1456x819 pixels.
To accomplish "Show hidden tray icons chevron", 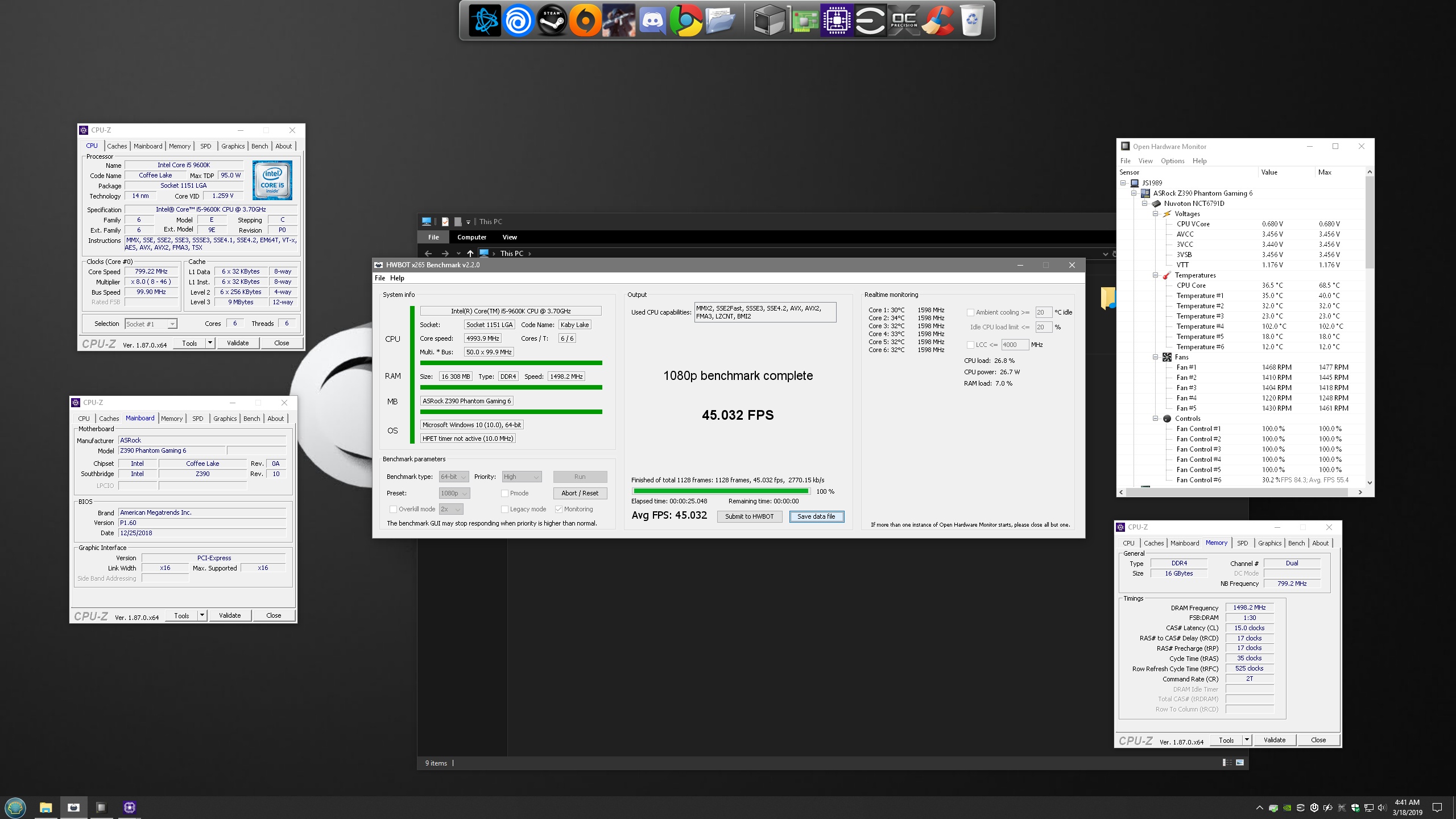I will (x=1260, y=808).
